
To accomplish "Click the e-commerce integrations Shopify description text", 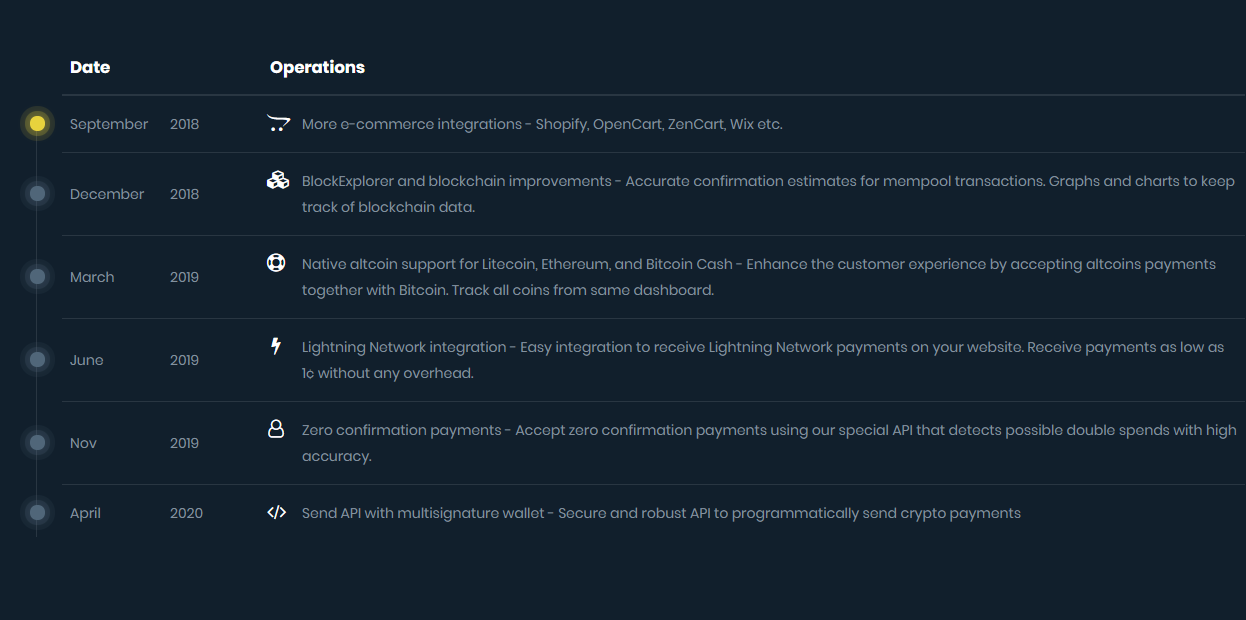I will [542, 124].
